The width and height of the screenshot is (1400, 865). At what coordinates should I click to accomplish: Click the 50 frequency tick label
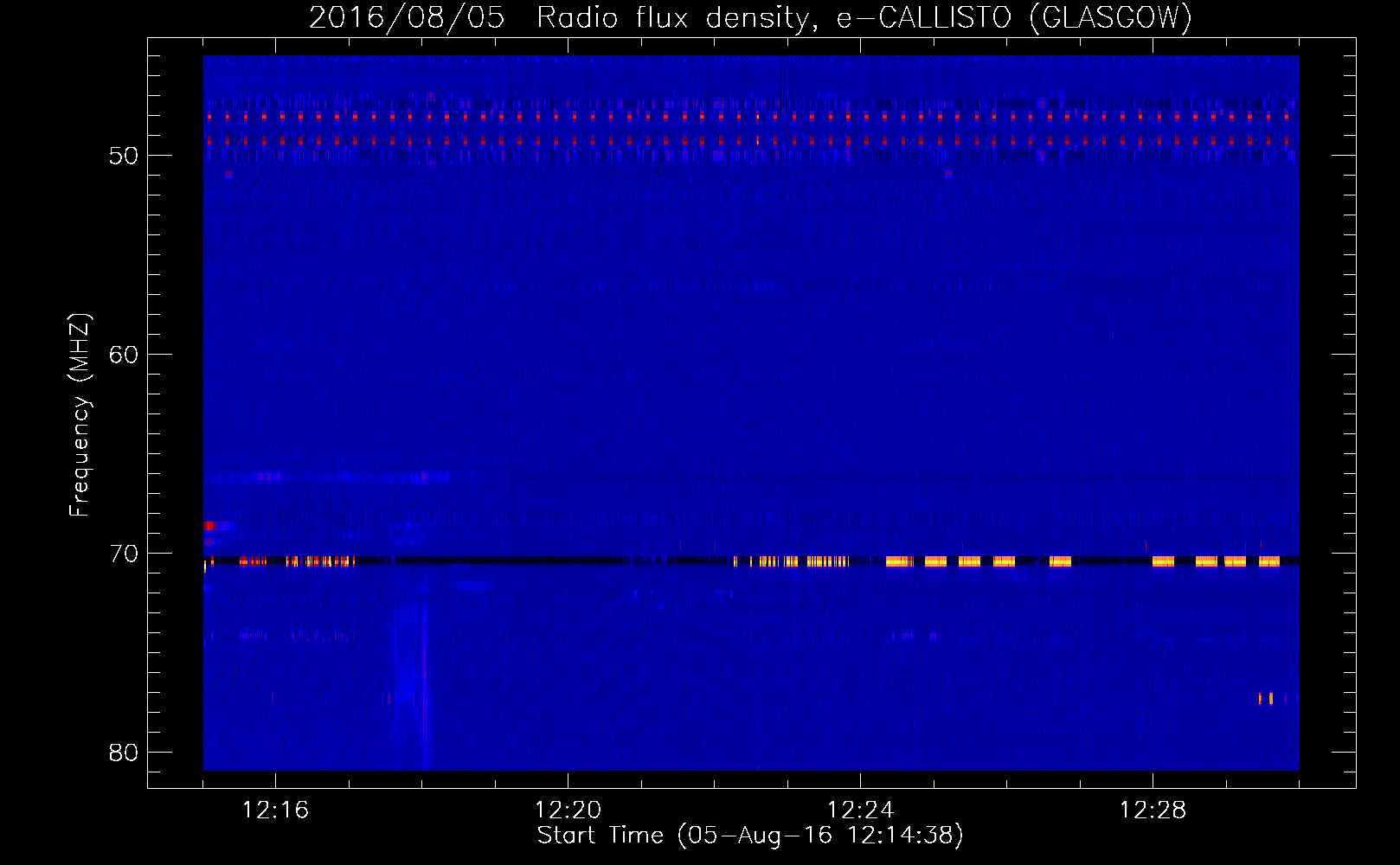click(124, 156)
